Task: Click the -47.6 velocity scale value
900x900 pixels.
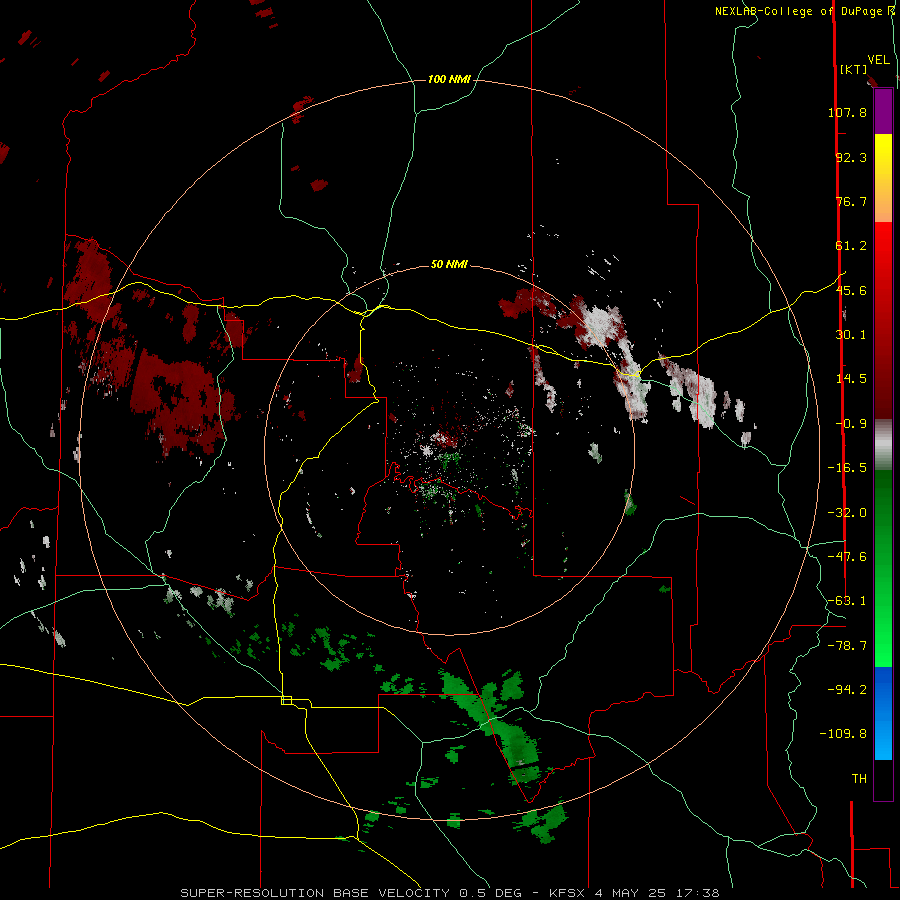Action: coord(847,557)
